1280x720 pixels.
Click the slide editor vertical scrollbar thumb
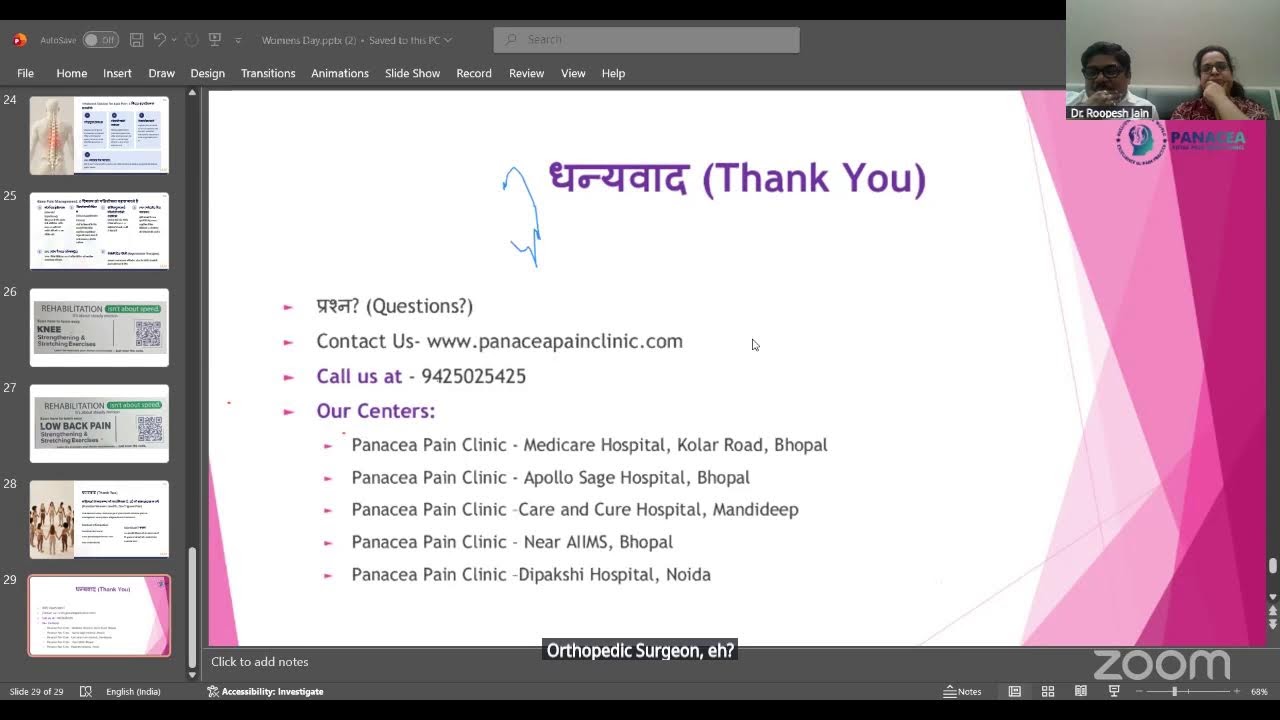[x=1273, y=566]
